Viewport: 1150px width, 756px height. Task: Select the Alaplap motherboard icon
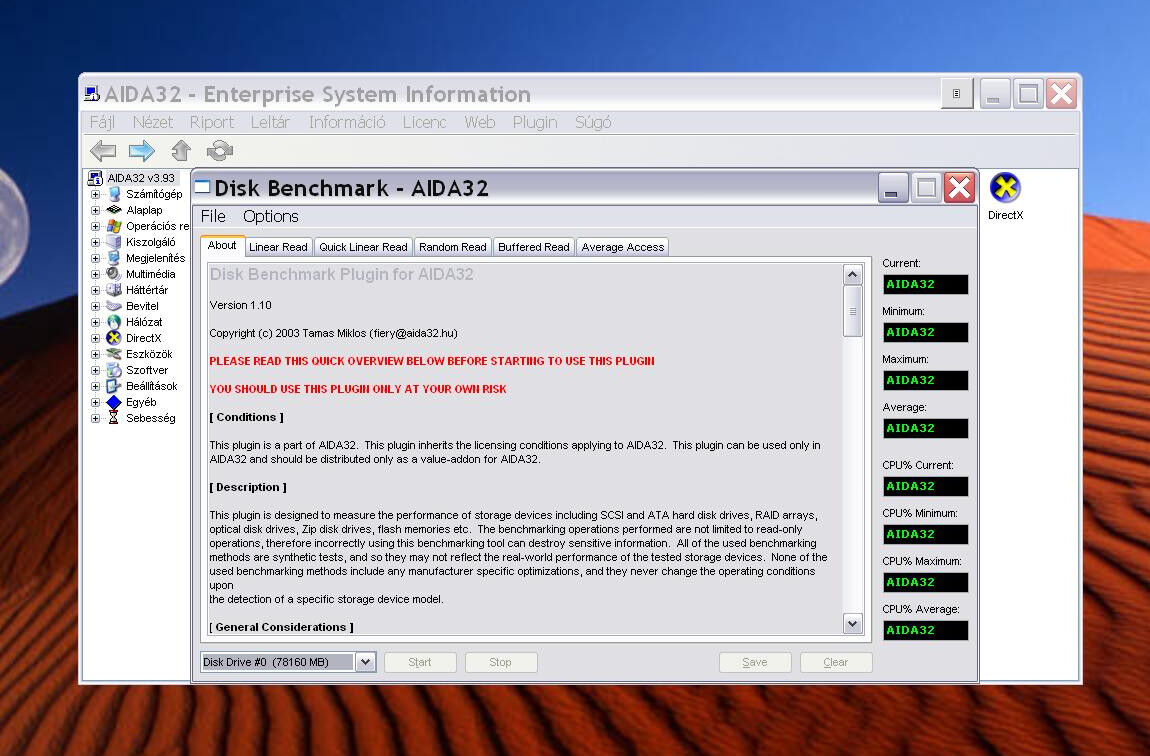tap(114, 210)
